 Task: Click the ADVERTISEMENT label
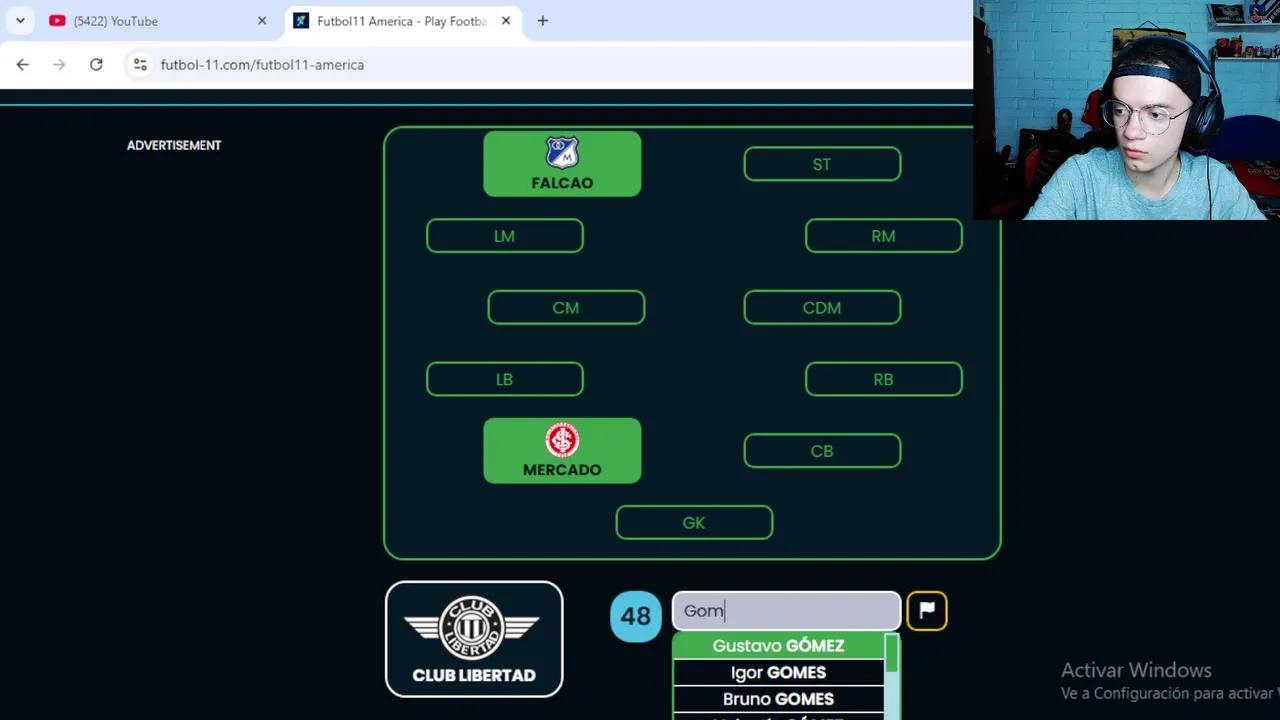pos(174,145)
